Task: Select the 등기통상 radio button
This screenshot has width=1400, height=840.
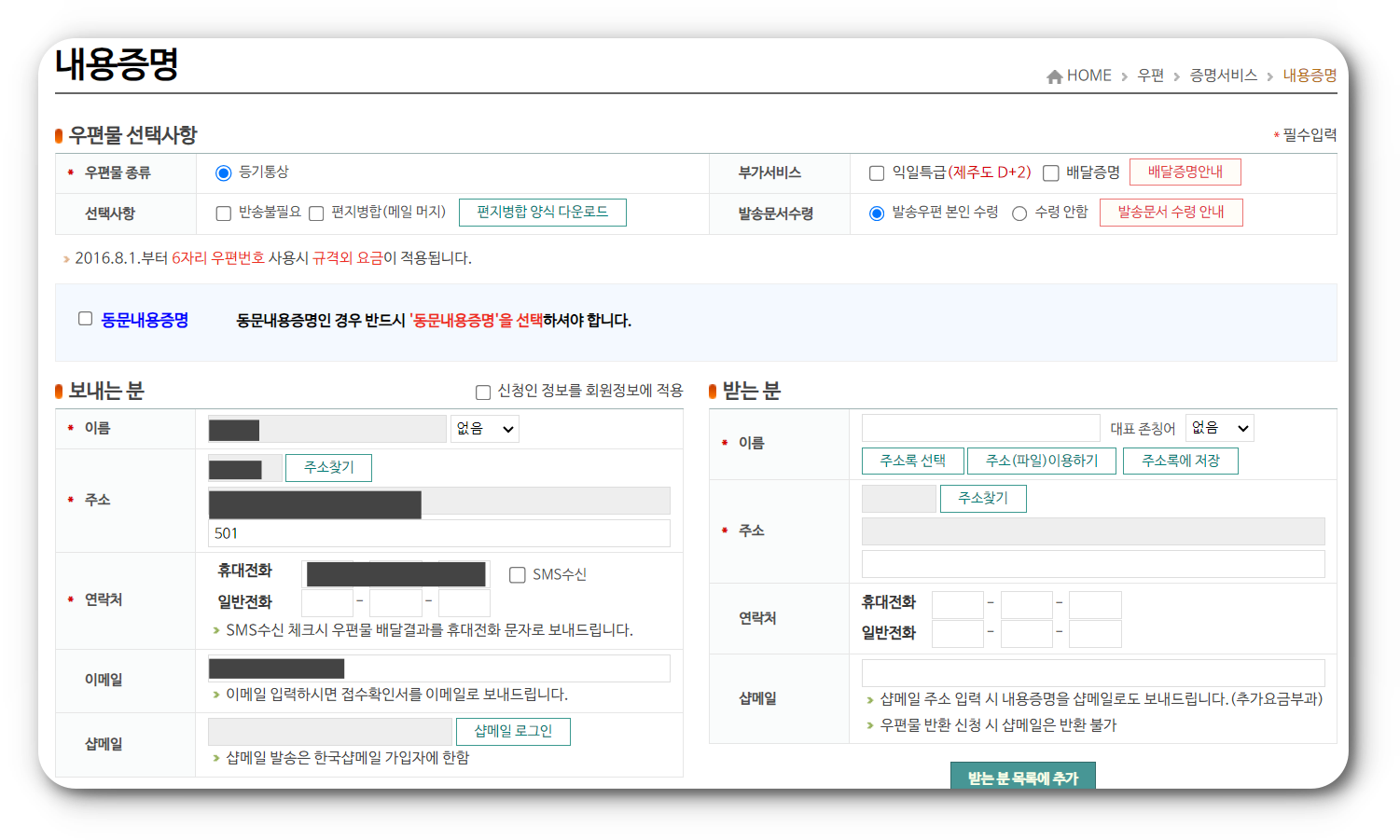Action: (223, 172)
